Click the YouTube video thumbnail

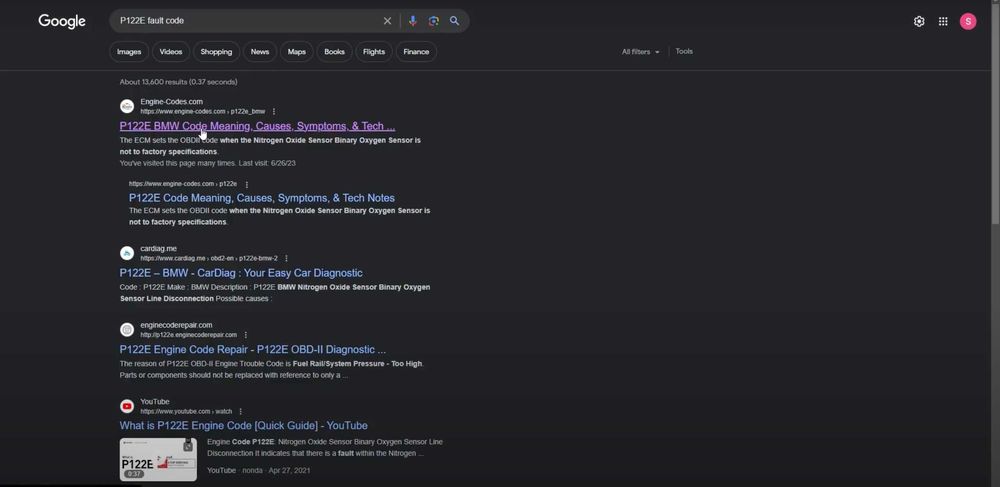(x=158, y=459)
